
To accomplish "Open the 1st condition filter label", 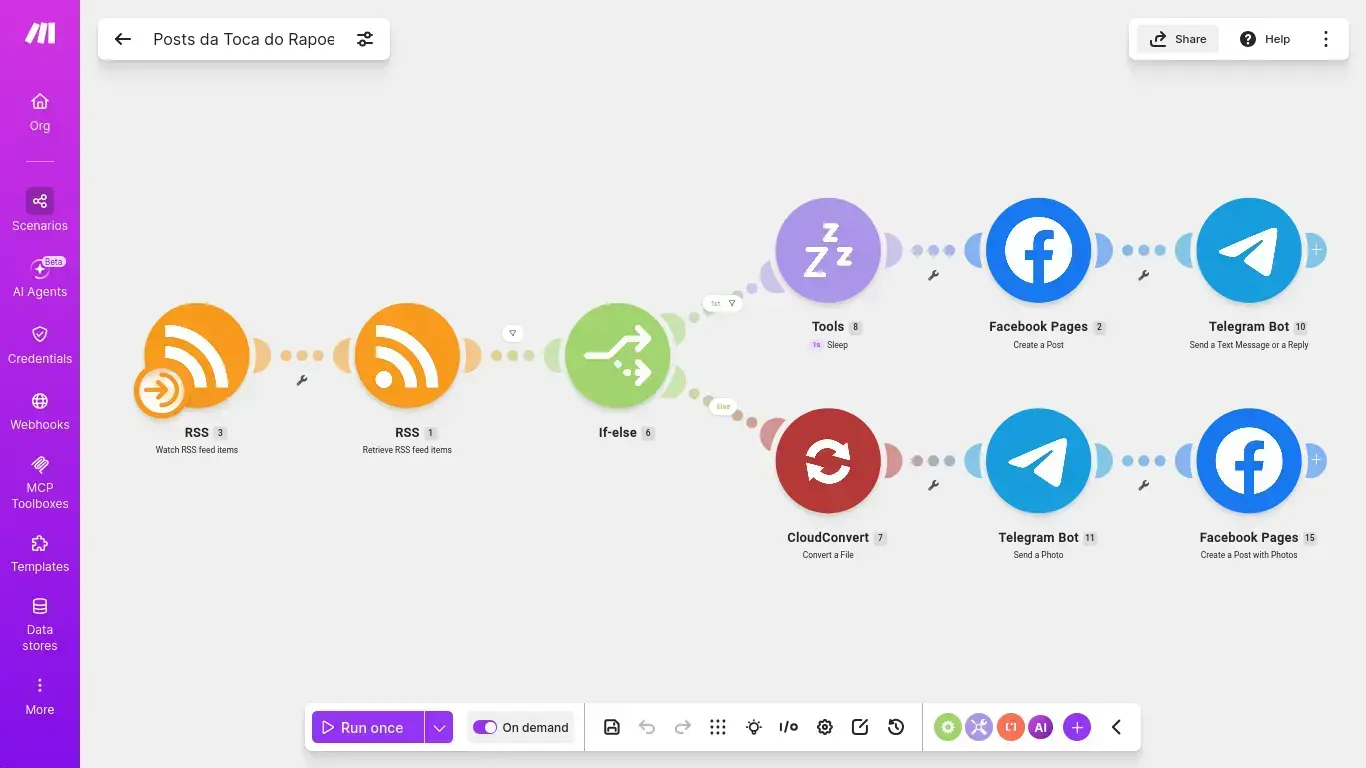I will (722, 303).
